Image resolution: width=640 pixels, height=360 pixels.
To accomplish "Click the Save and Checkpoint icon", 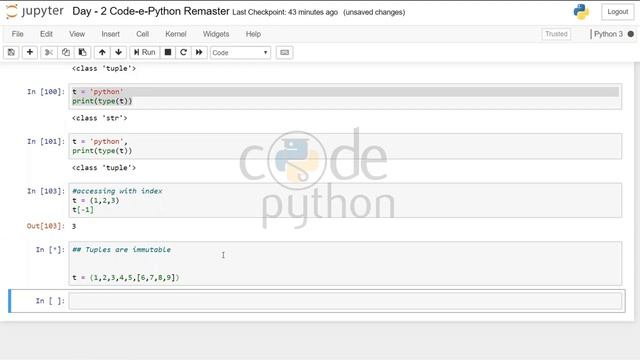I will pos(11,52).
